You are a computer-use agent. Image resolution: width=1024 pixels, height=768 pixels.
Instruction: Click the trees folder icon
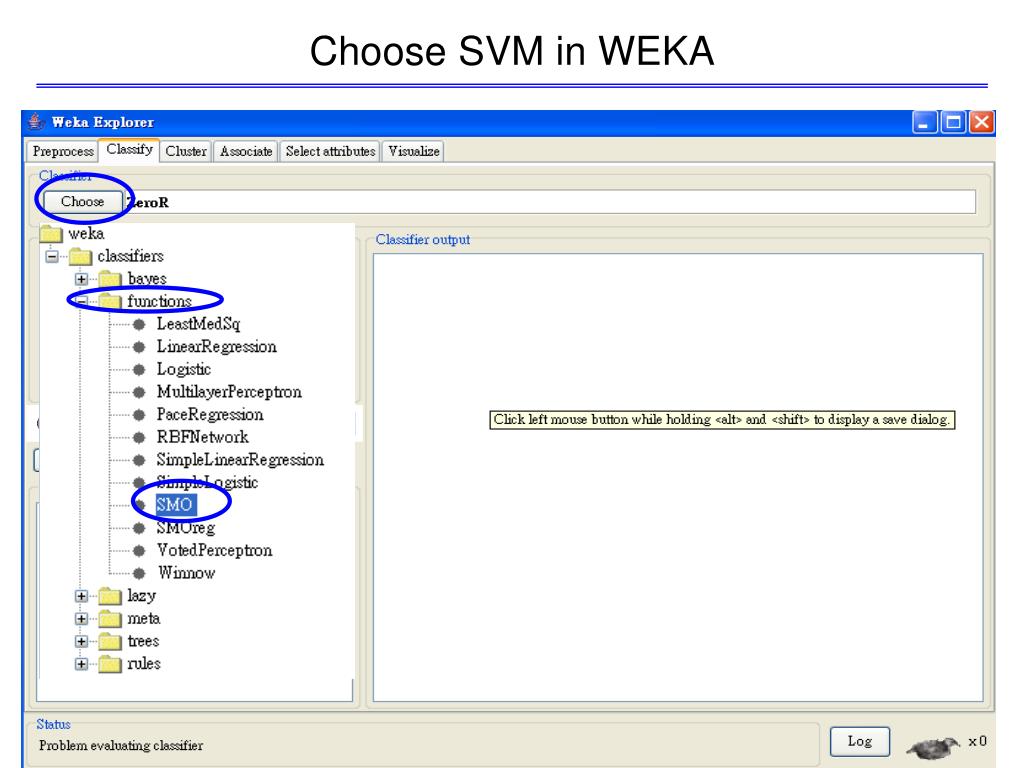pos(110,641)
